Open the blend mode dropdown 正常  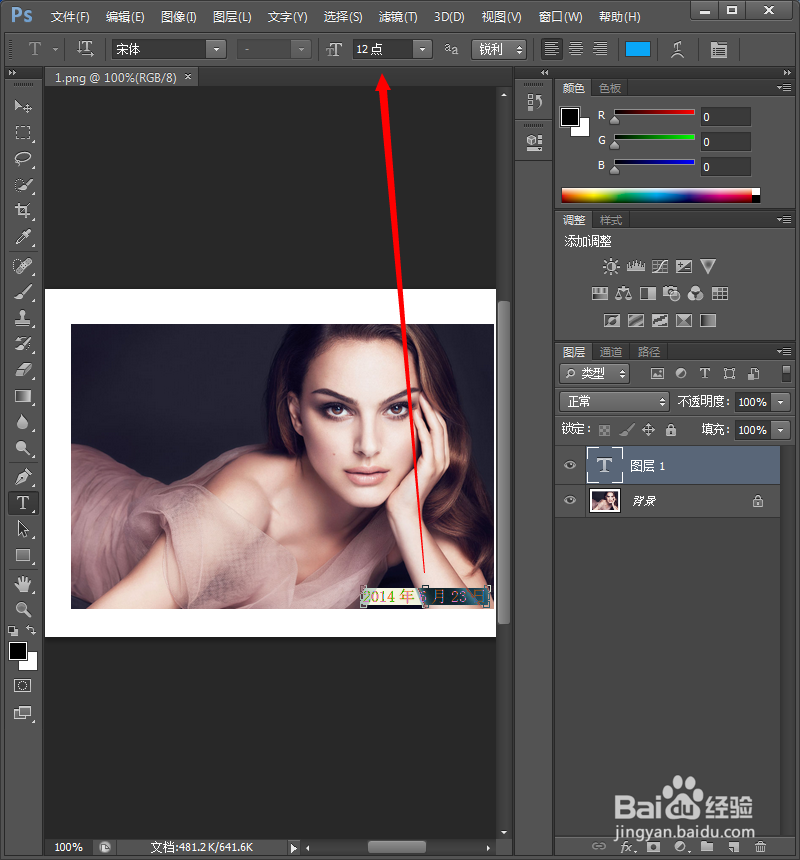click(614, 401)
